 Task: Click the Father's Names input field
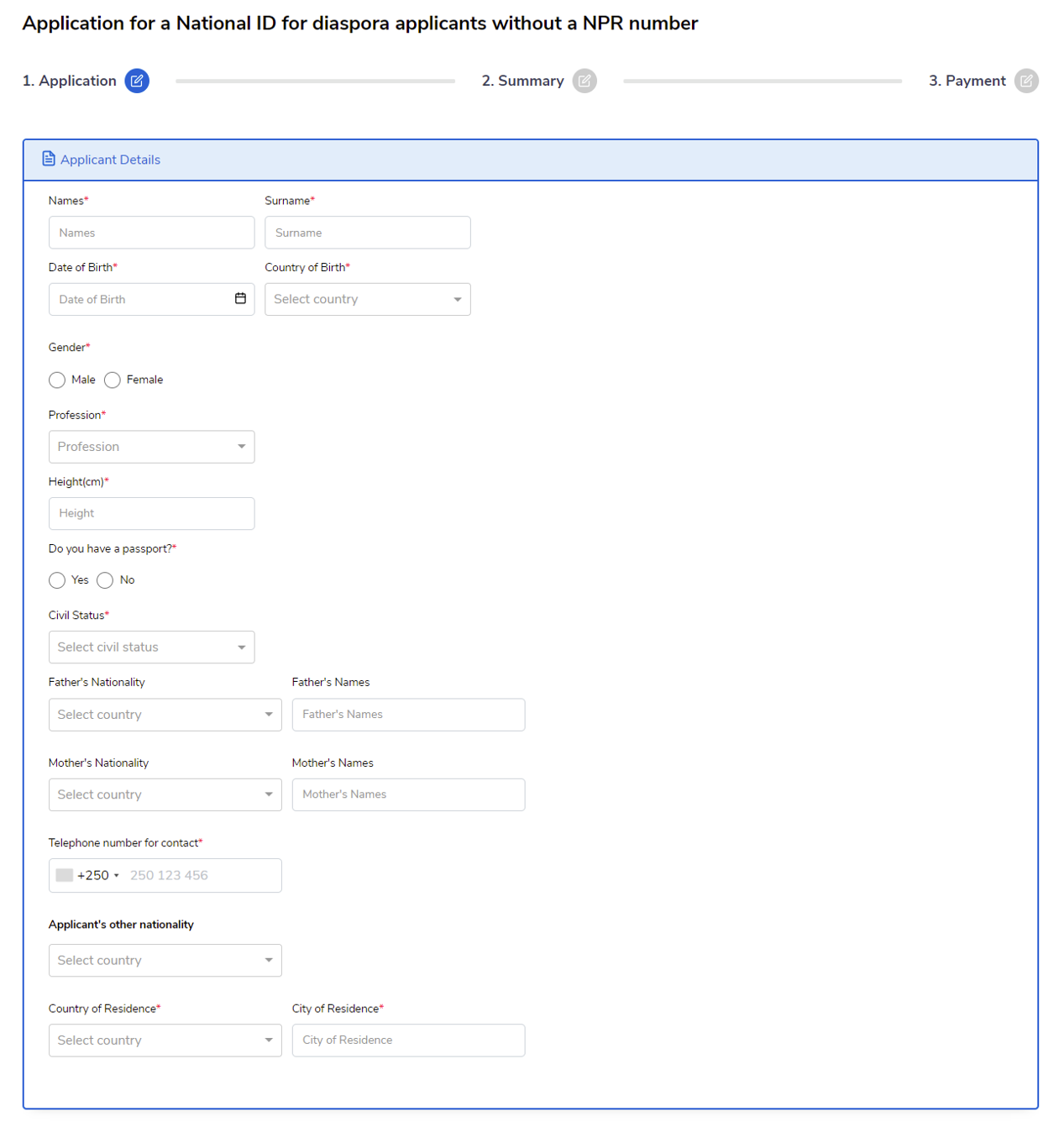(409, 715)
